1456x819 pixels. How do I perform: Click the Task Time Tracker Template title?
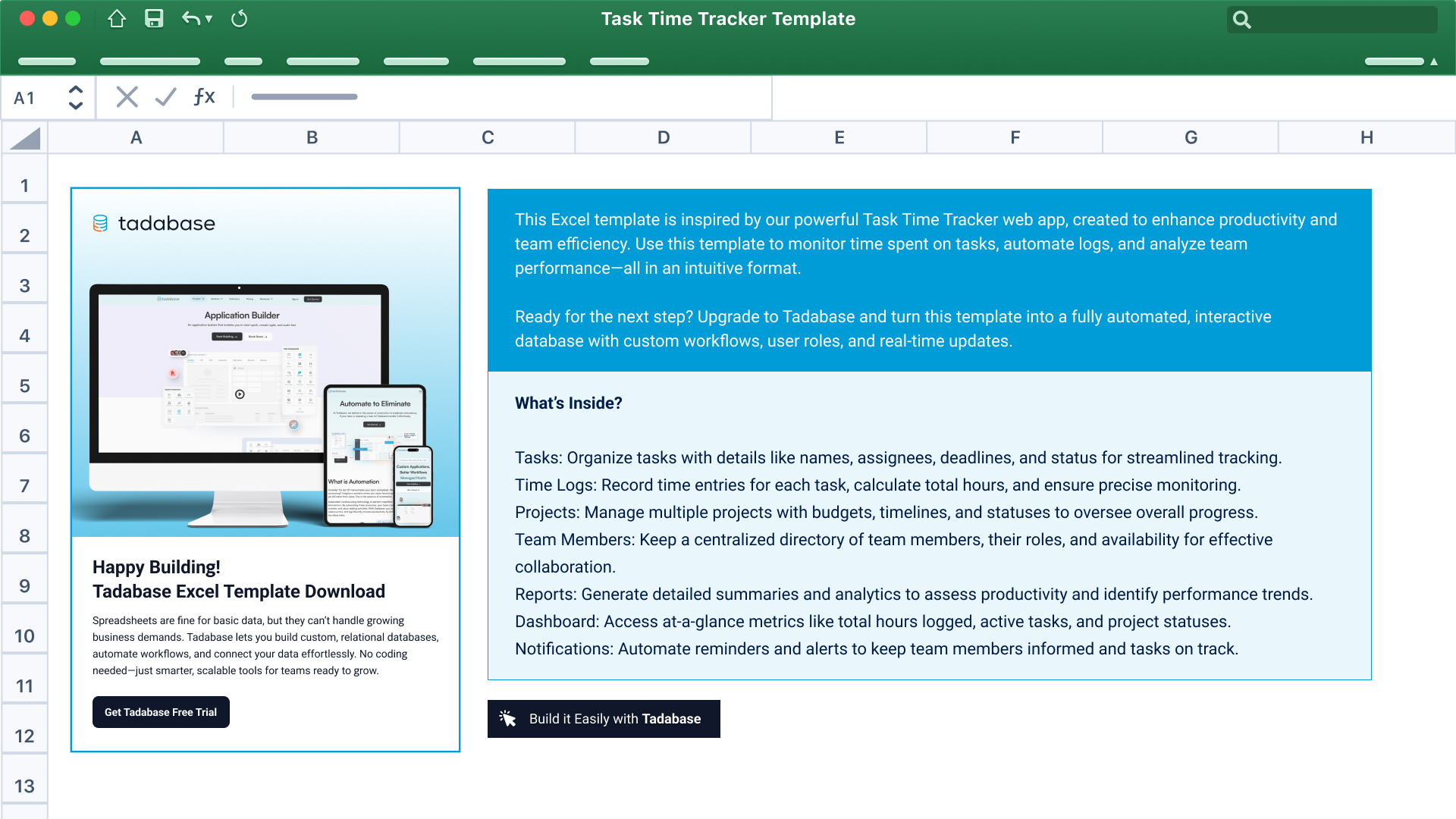coord(728,19)
